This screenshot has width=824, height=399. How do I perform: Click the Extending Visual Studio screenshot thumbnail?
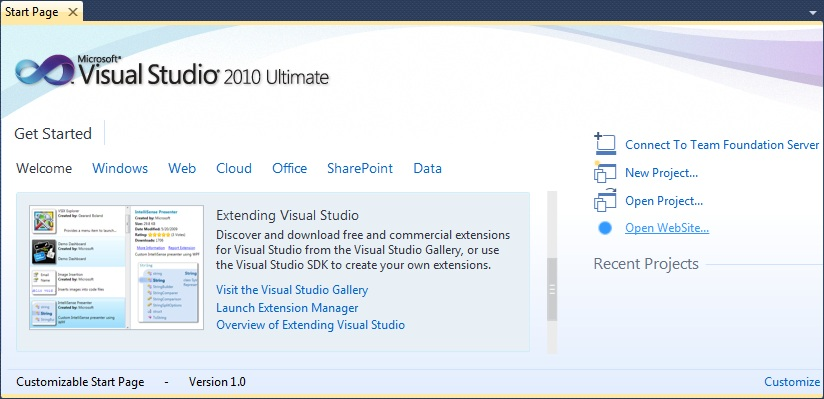point(117,268)
